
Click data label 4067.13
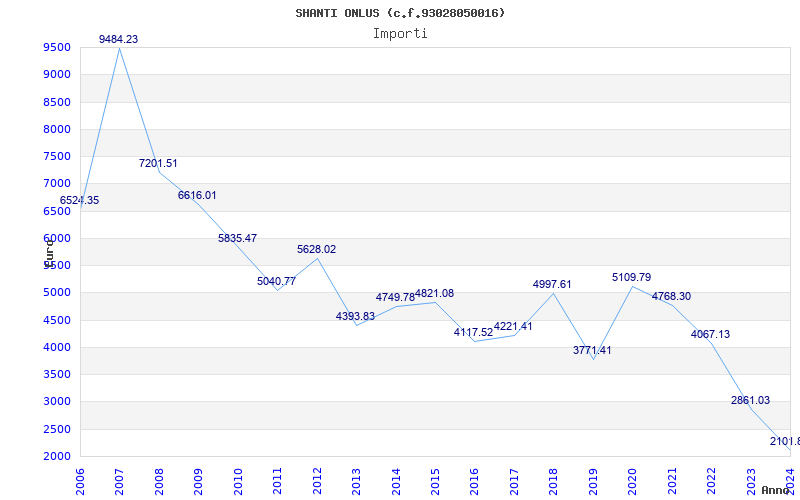710,335
